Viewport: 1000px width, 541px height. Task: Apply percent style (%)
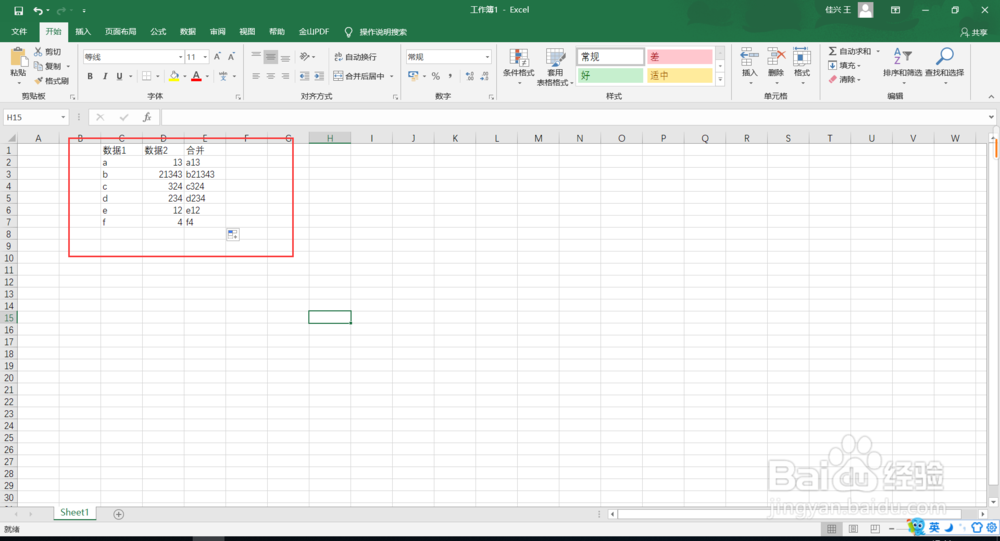pos(436,76)
